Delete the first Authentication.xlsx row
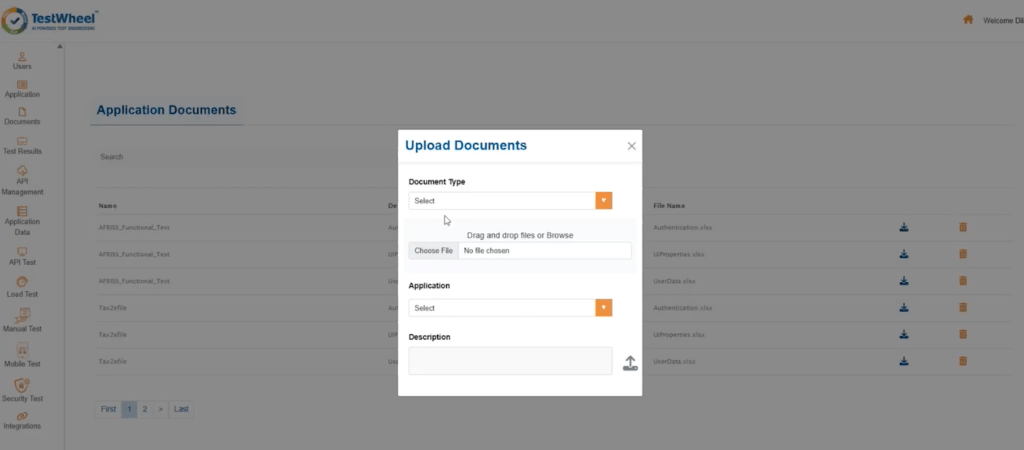Viewport: 1024px width, 450px height. [963, 227]
